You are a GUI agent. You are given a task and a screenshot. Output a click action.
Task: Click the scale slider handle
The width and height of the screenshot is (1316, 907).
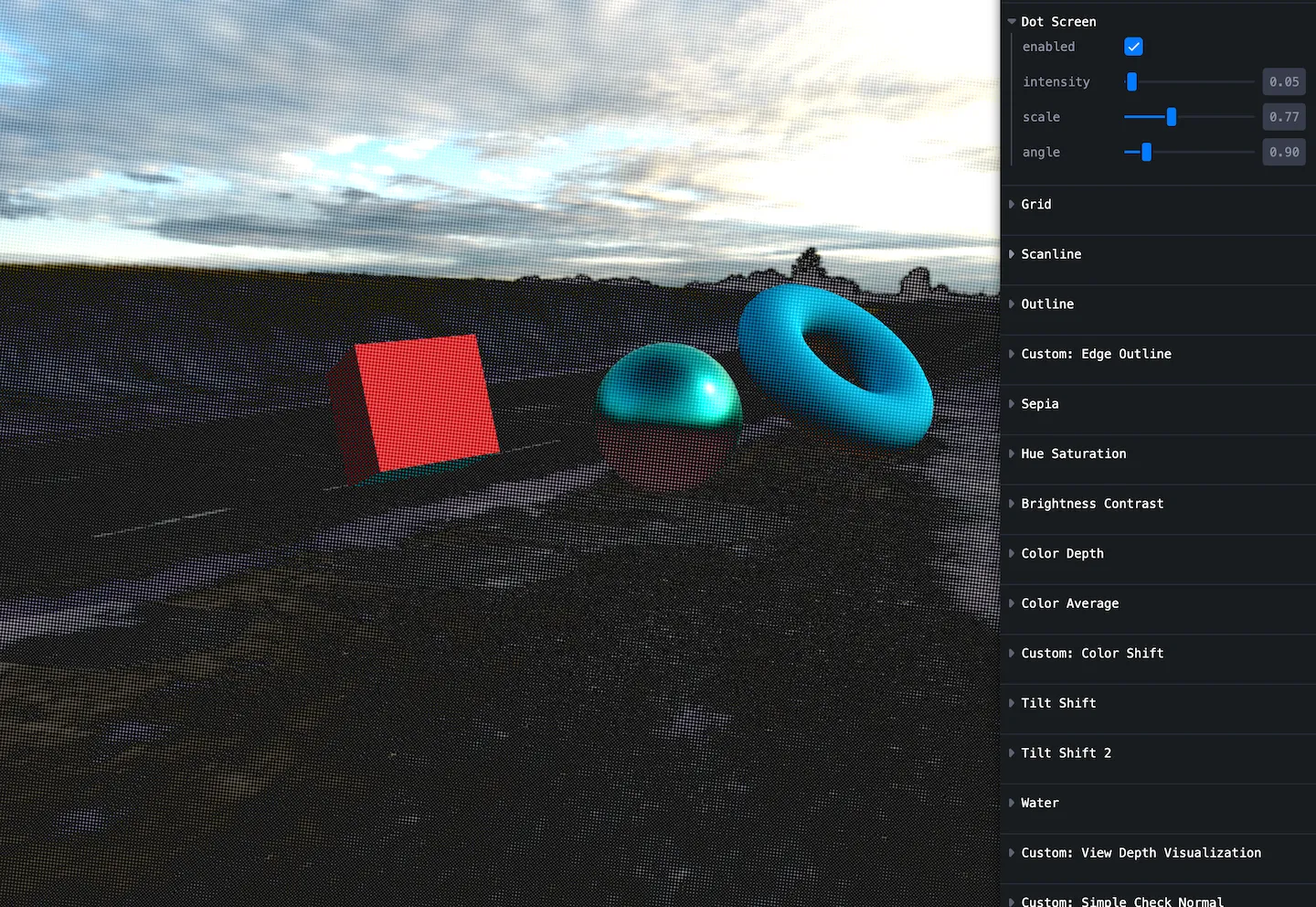(1172, 116)
